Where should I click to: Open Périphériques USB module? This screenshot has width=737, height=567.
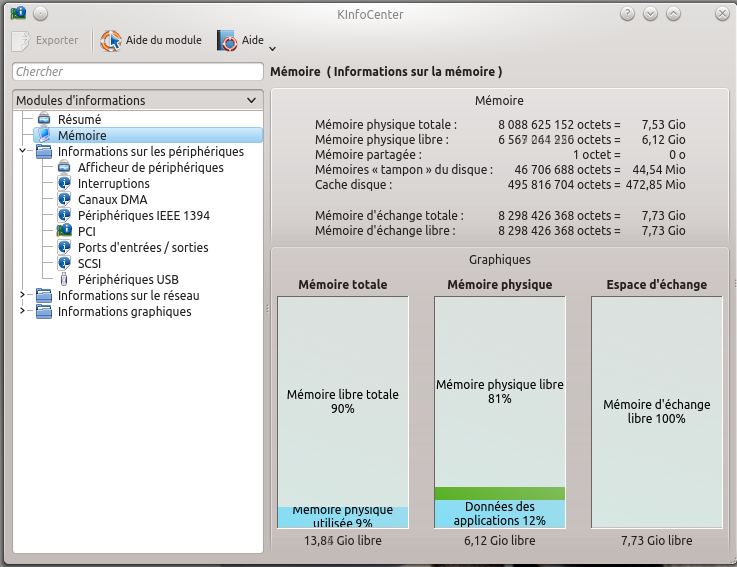pyautogui.click(x=128, y=279)
